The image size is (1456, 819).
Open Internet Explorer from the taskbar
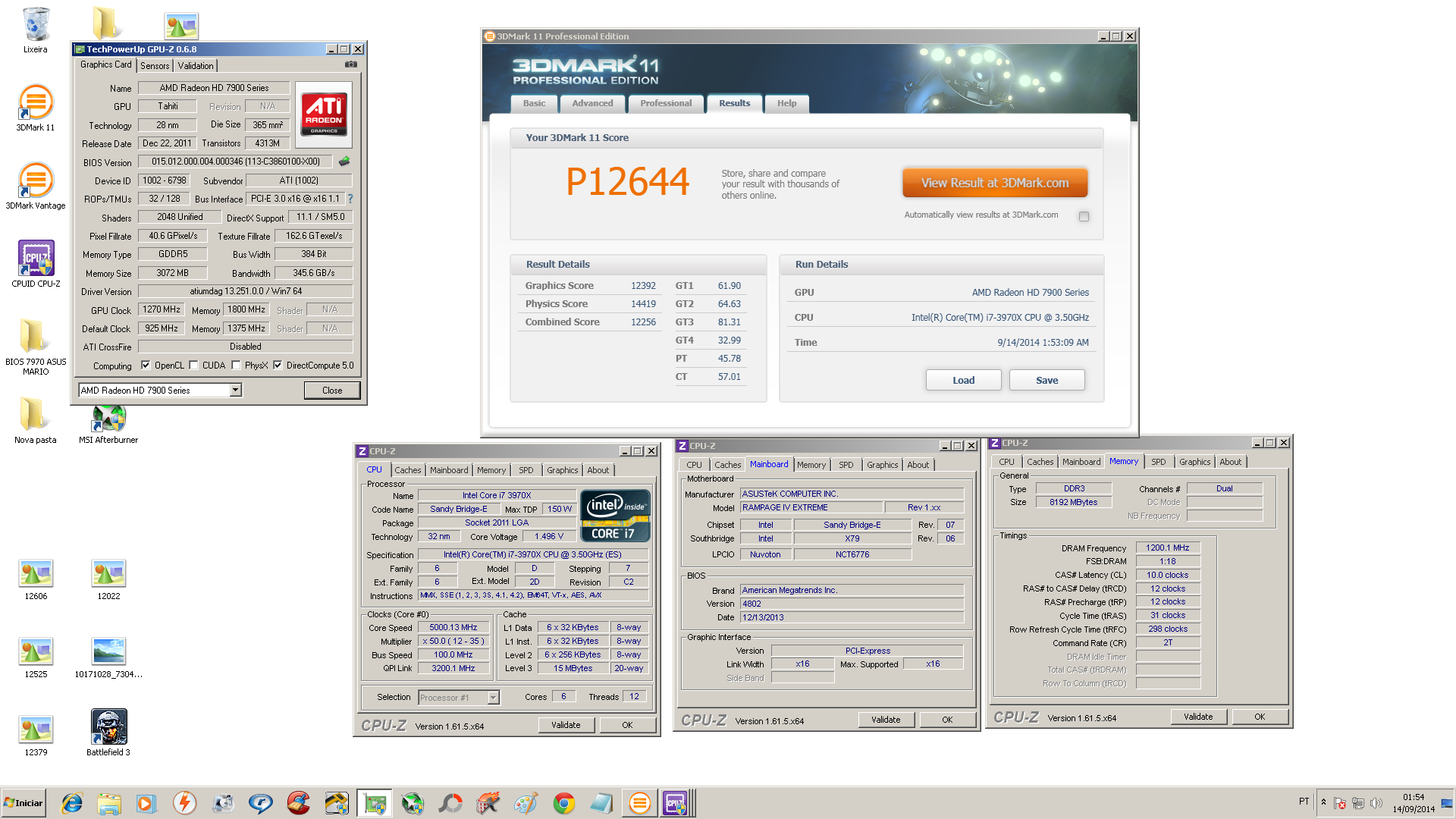pyautogui.click(x=72, y=803)
